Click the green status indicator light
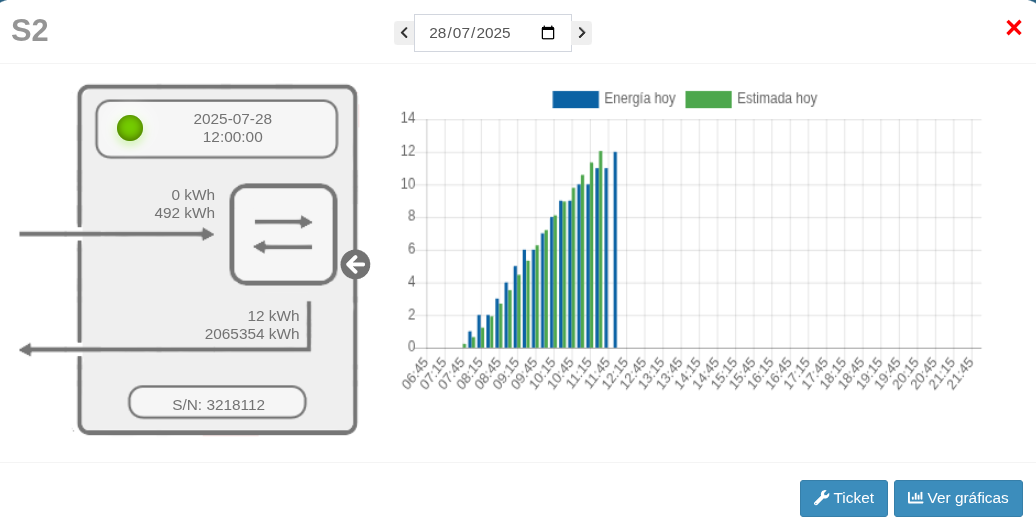The image size is (1036, 525). pyautogui.click(x=130, y=128)
